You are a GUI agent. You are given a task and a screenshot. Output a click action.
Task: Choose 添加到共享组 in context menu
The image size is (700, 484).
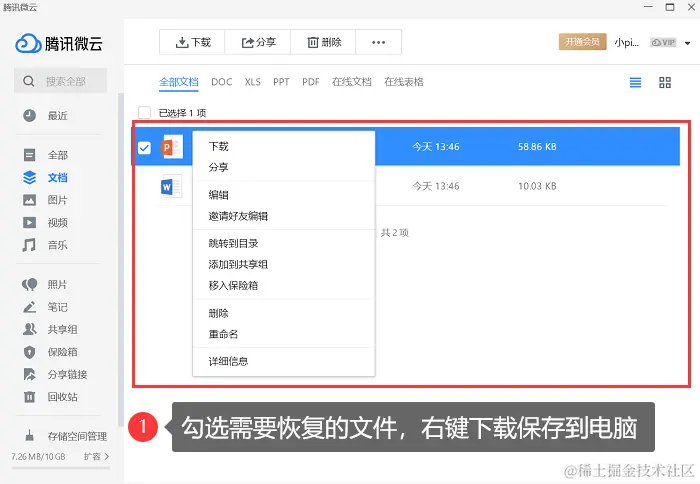(x=283, y=264)
